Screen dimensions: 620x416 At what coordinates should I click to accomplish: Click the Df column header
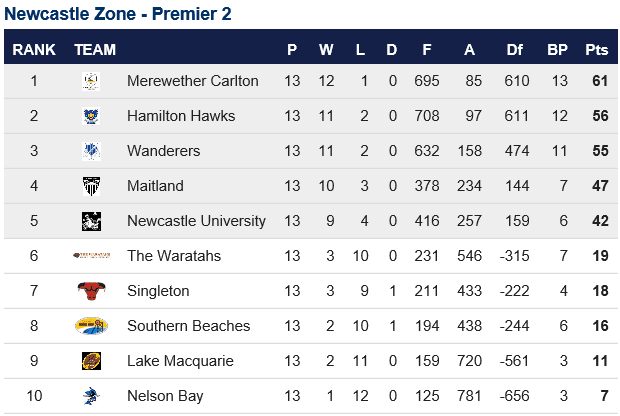(514, 50)
